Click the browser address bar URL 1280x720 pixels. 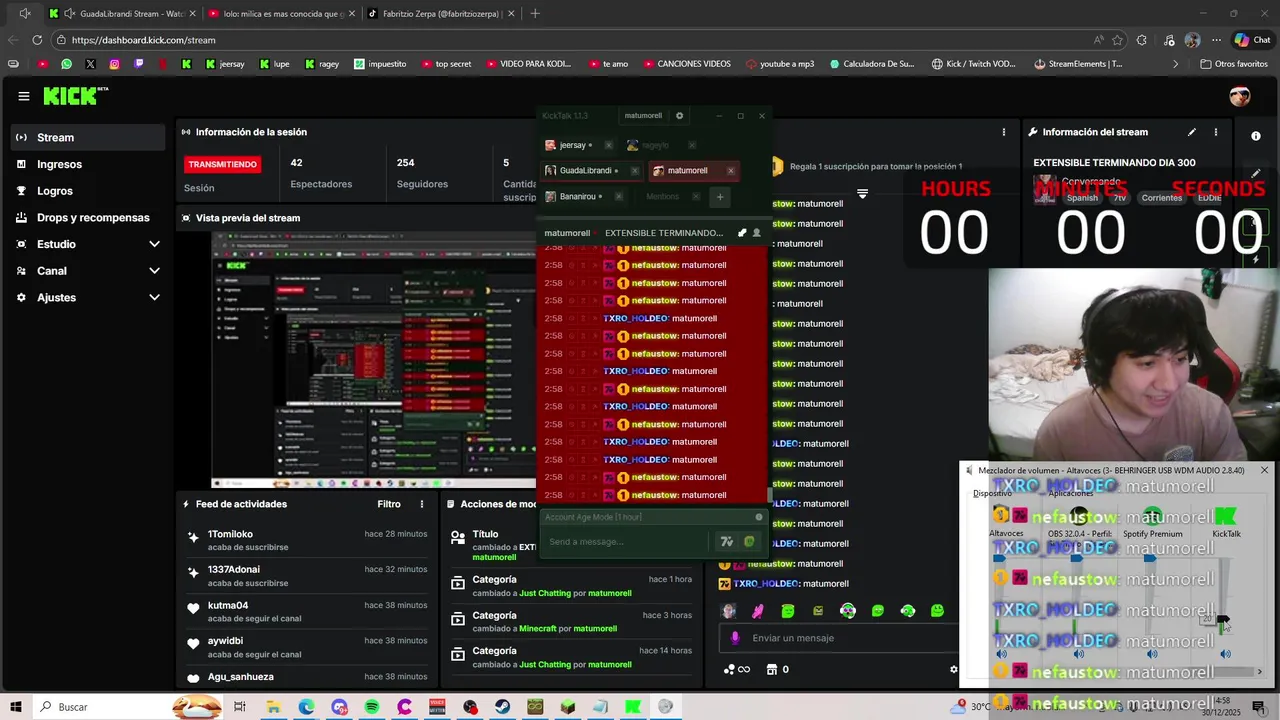click(x=143, y=40)
